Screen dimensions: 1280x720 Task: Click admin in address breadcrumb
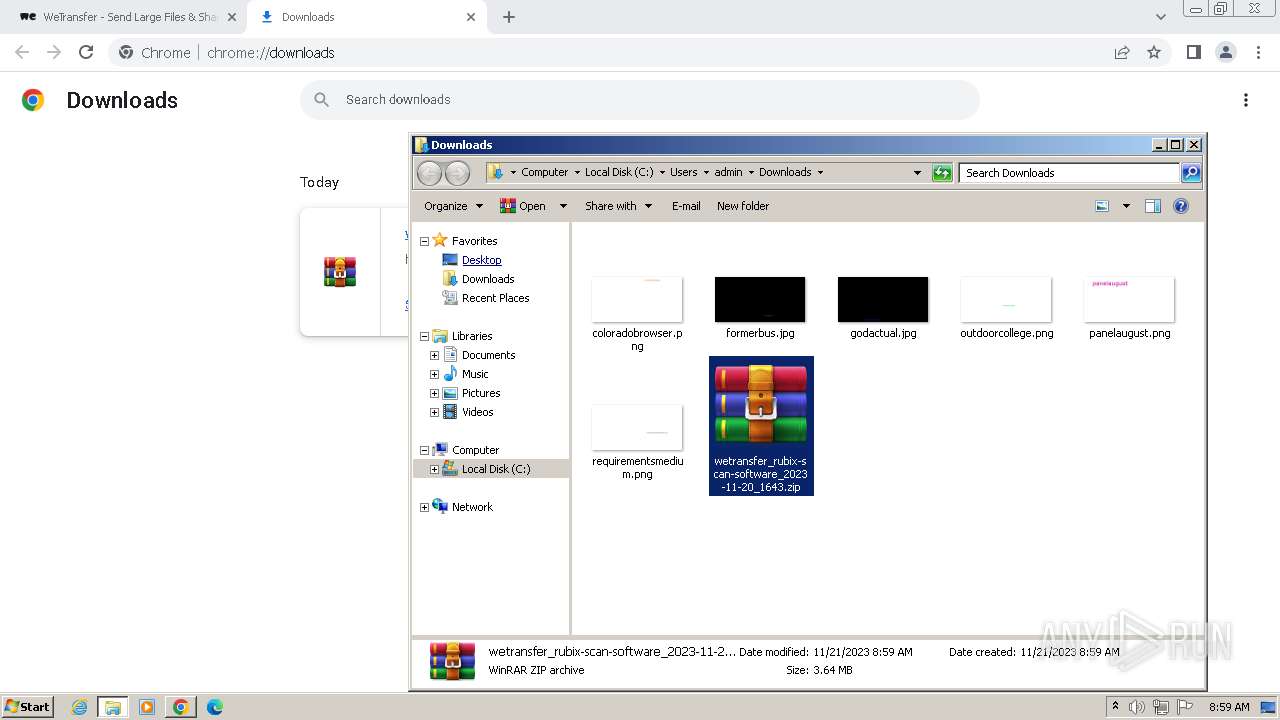pos(728,172)
